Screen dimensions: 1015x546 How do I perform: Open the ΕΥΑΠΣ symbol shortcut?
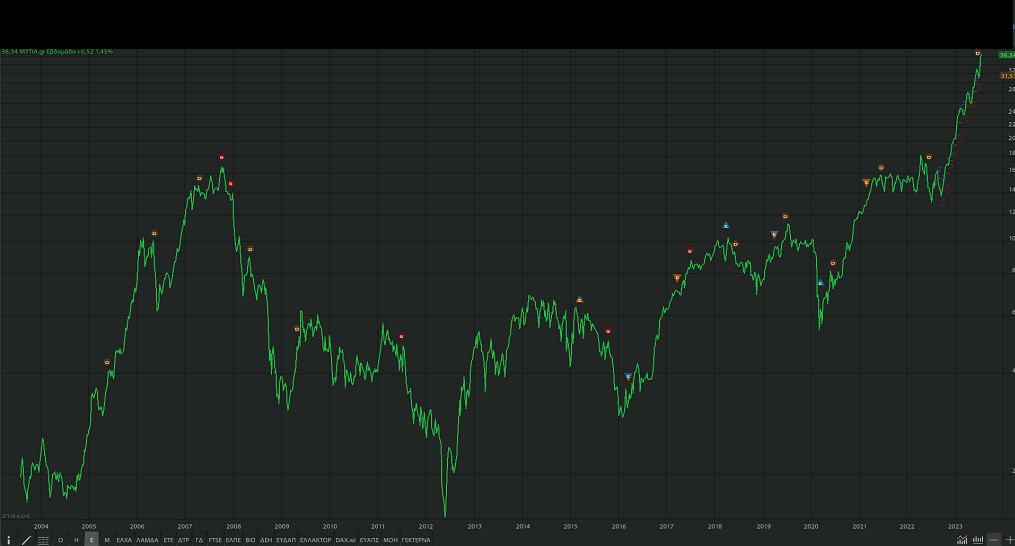point(369,540)
